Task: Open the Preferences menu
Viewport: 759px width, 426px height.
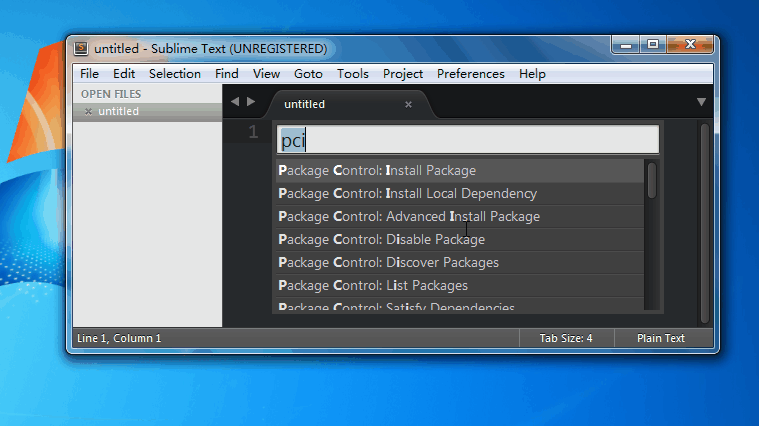Action: point(471,74)
